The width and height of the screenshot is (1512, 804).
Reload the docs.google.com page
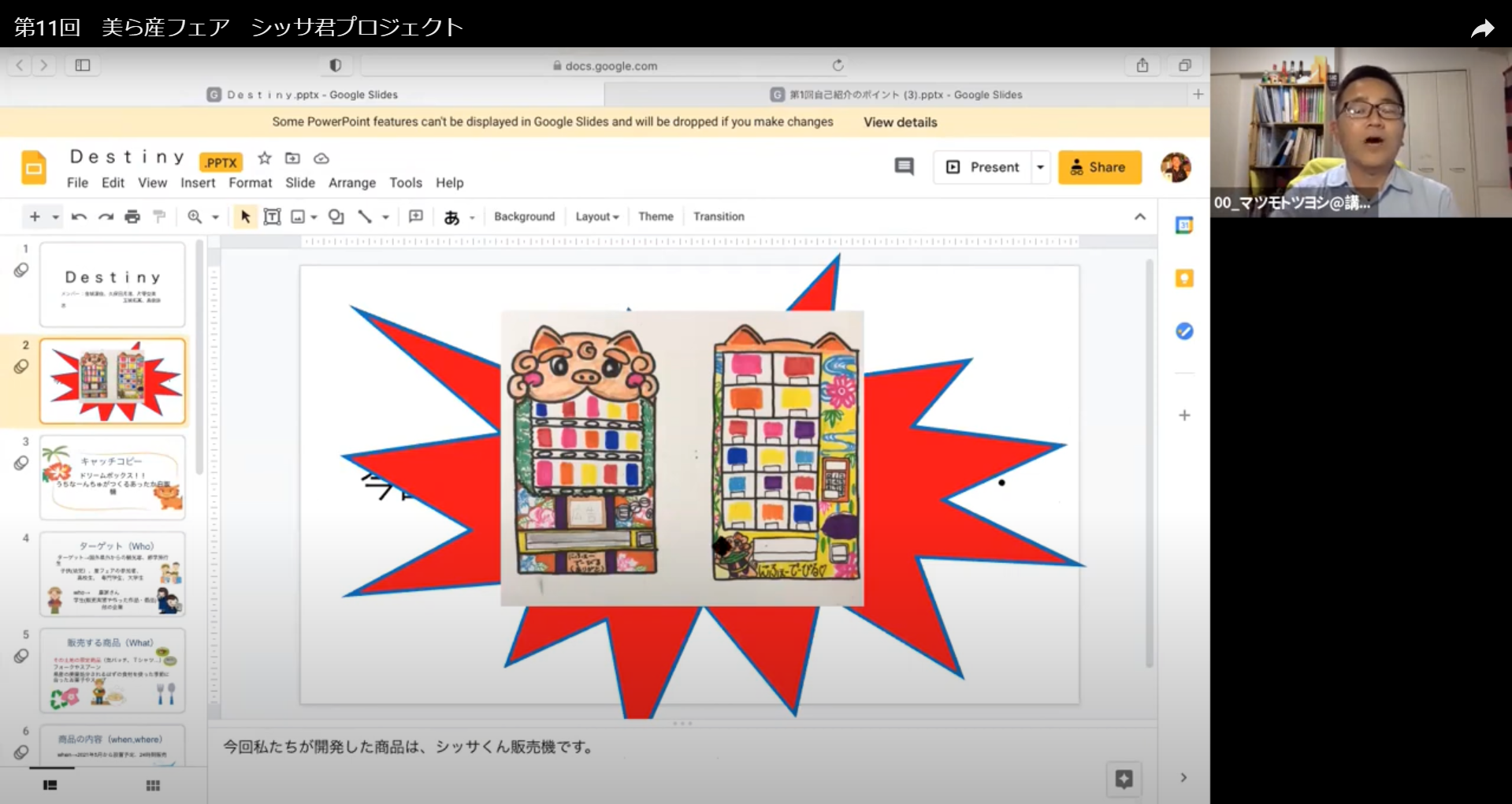pos(838,65)
